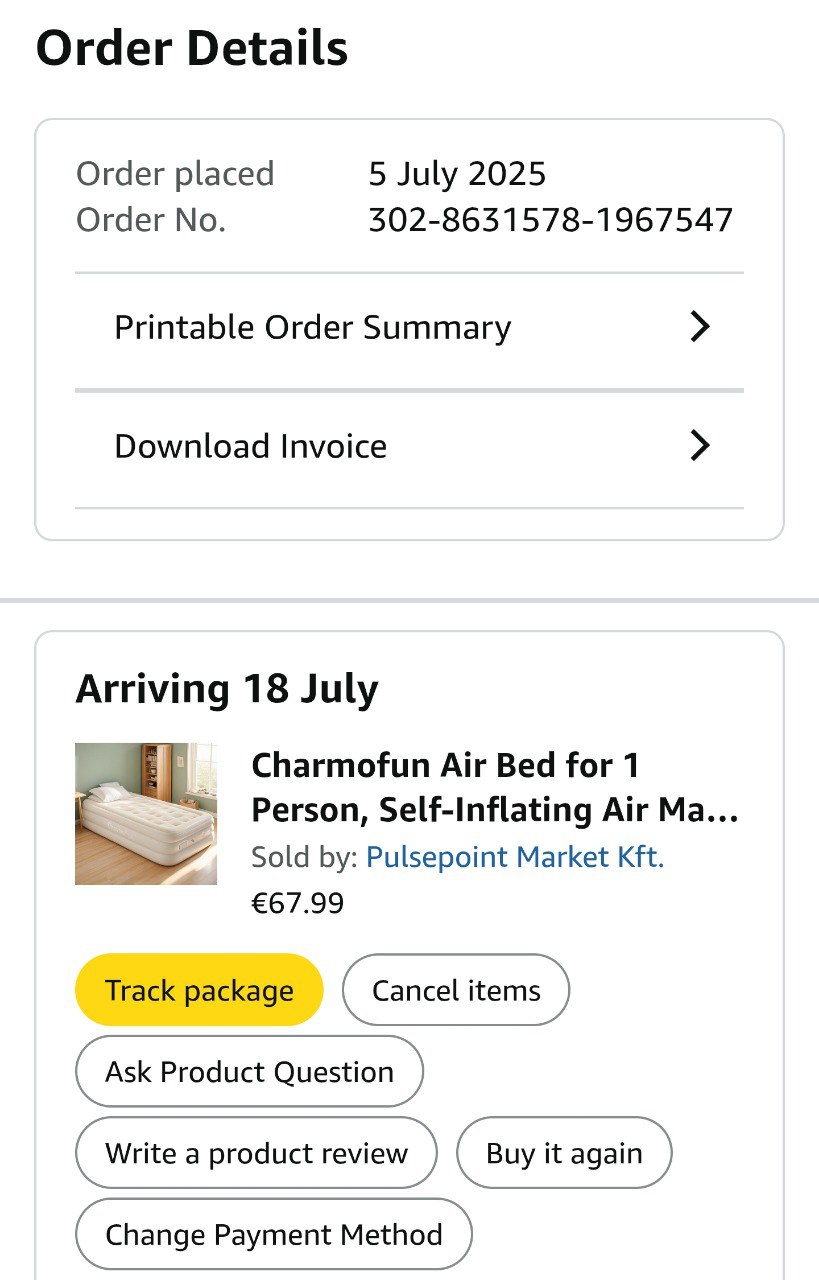The height and width of the screenshot is (1280, 819).
Task: Open Change Payment Method
Action: click(273, 1234)
